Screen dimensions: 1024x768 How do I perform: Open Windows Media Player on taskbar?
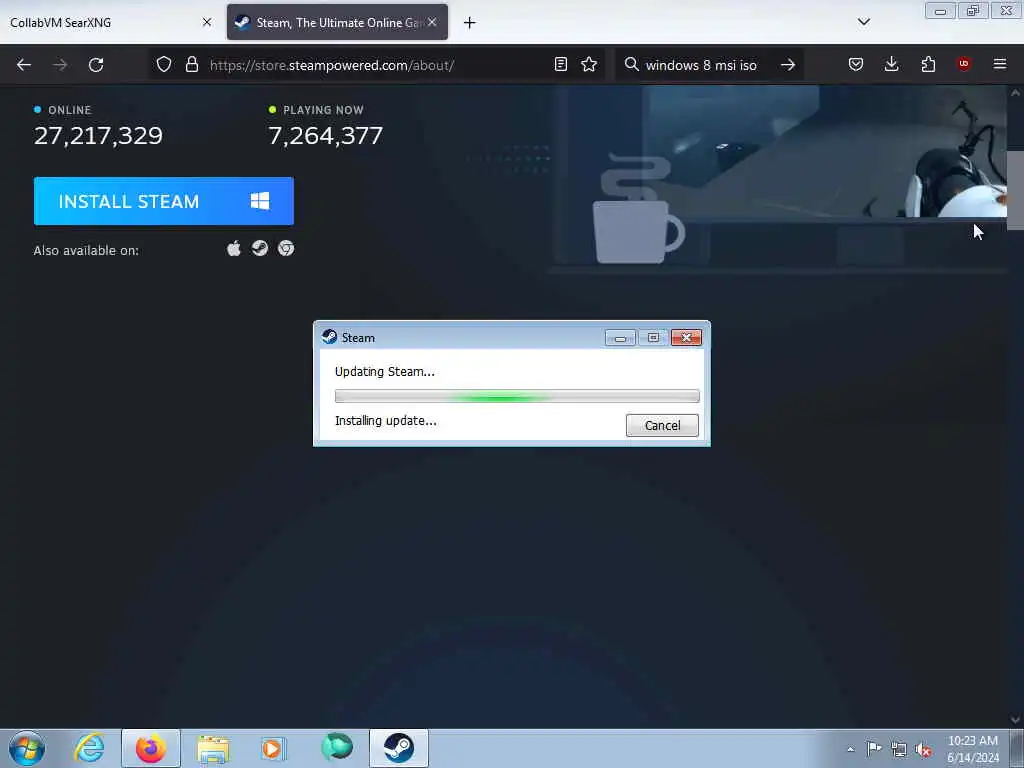[x=273, y=748]
